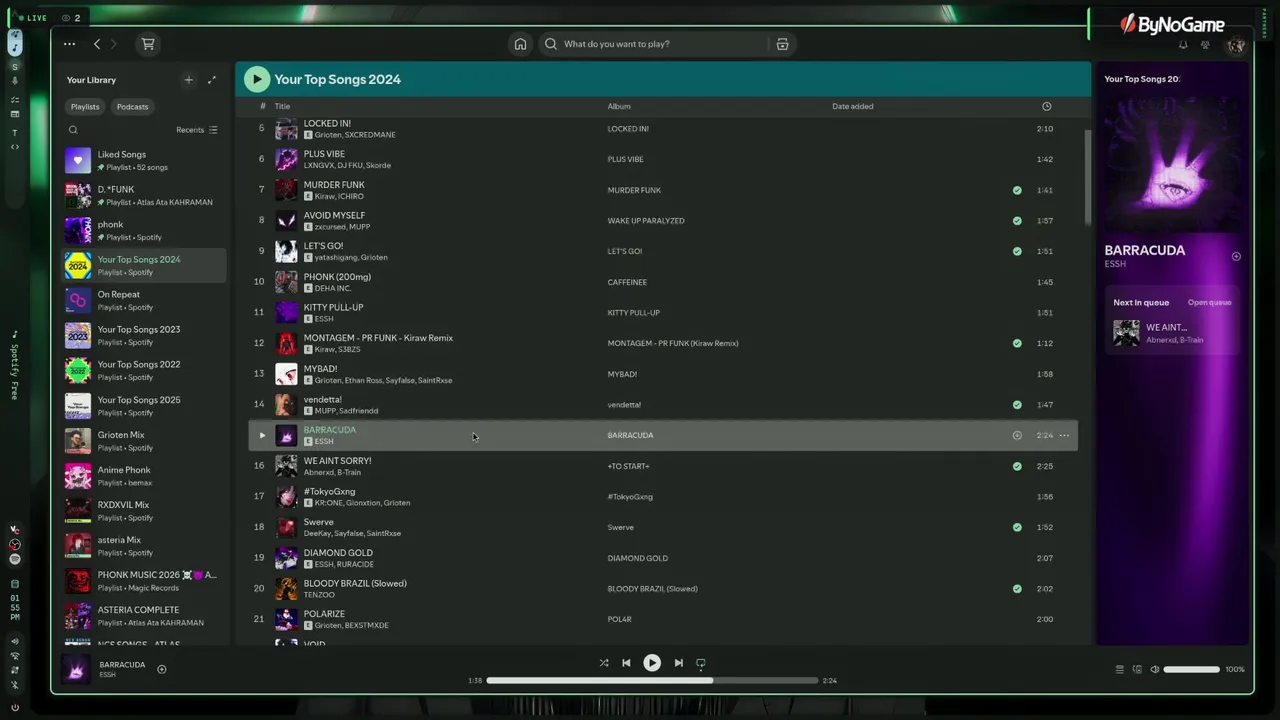The image size is (1280, 720).
Task: Sort tracks by Album column header
Action: (619, 106)
